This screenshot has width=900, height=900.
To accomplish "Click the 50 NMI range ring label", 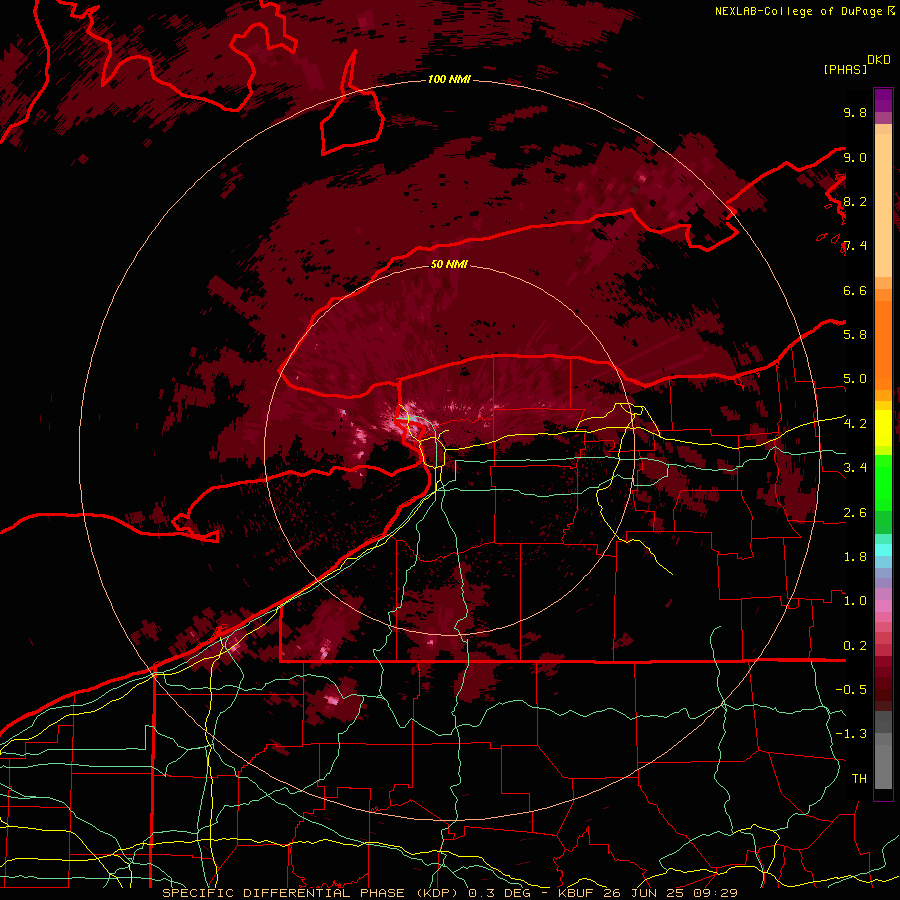I will pos(449,264).
